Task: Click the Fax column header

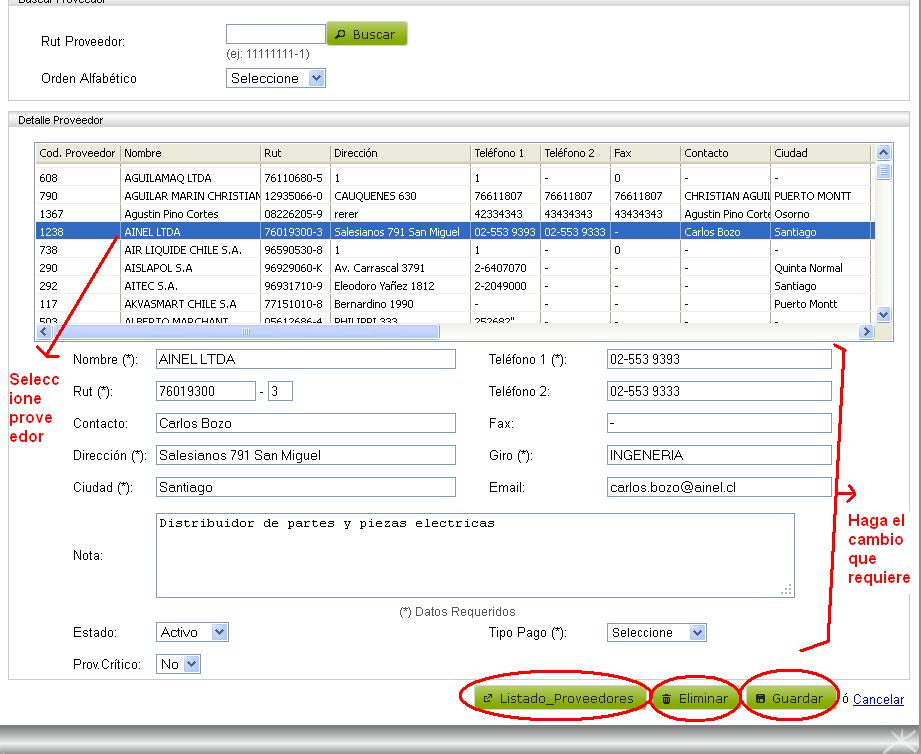Action: (645, 153)
